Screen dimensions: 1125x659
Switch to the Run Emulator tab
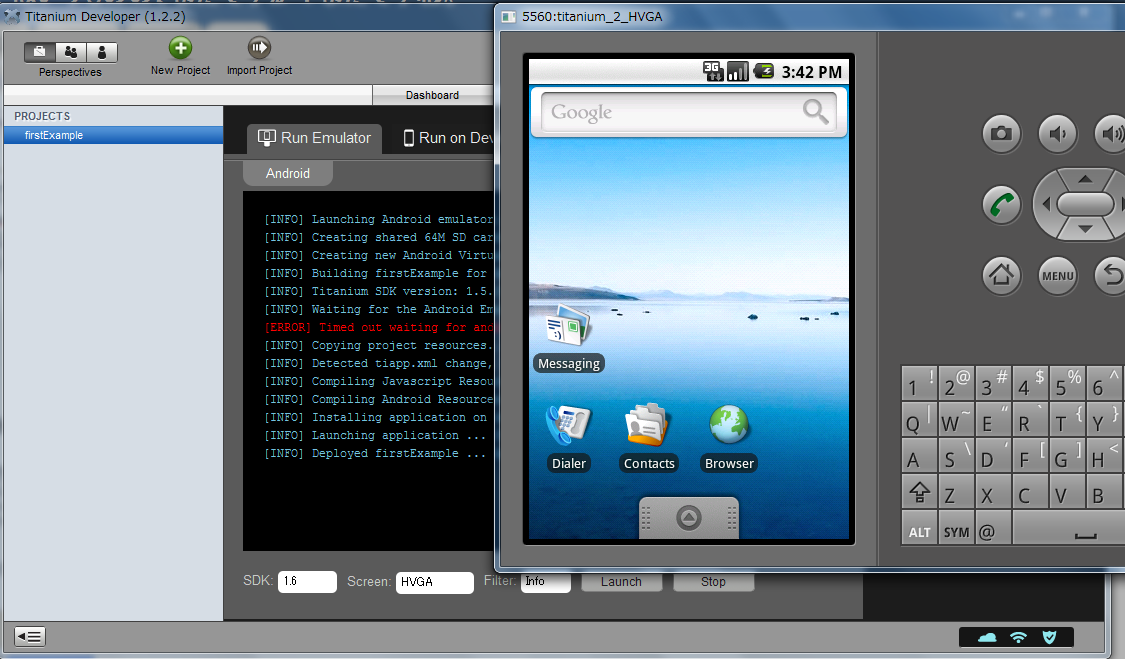(x=314, y=138)
